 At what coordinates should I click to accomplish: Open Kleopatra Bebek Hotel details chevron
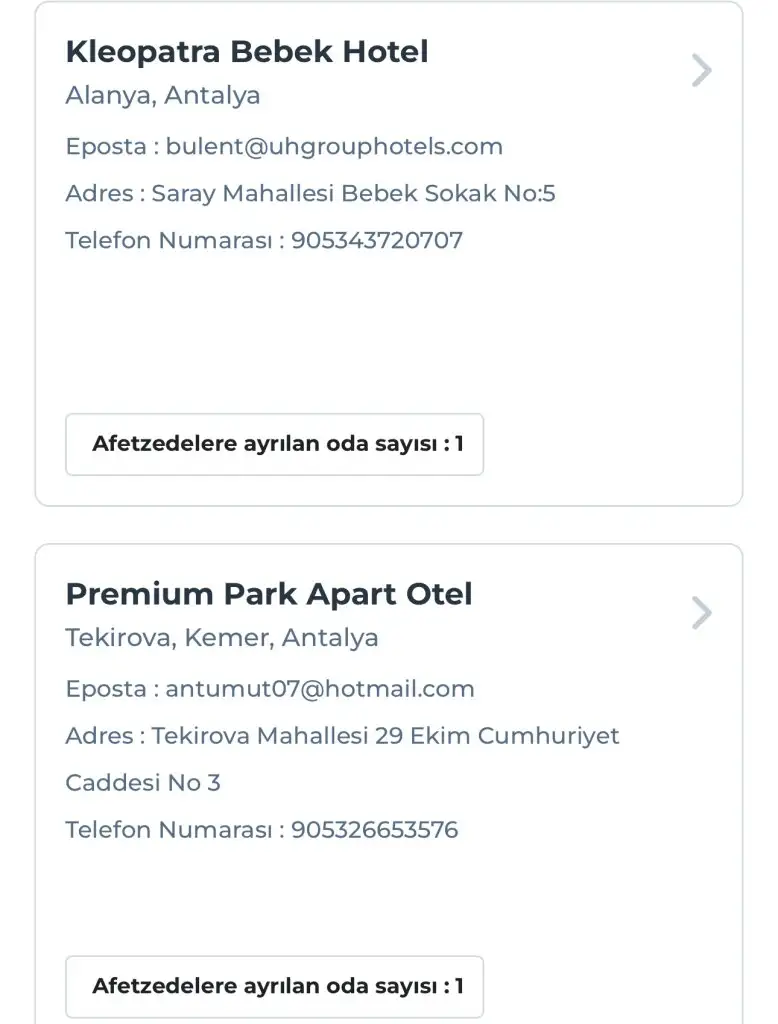pyautogui.click(x=702, y=71)
